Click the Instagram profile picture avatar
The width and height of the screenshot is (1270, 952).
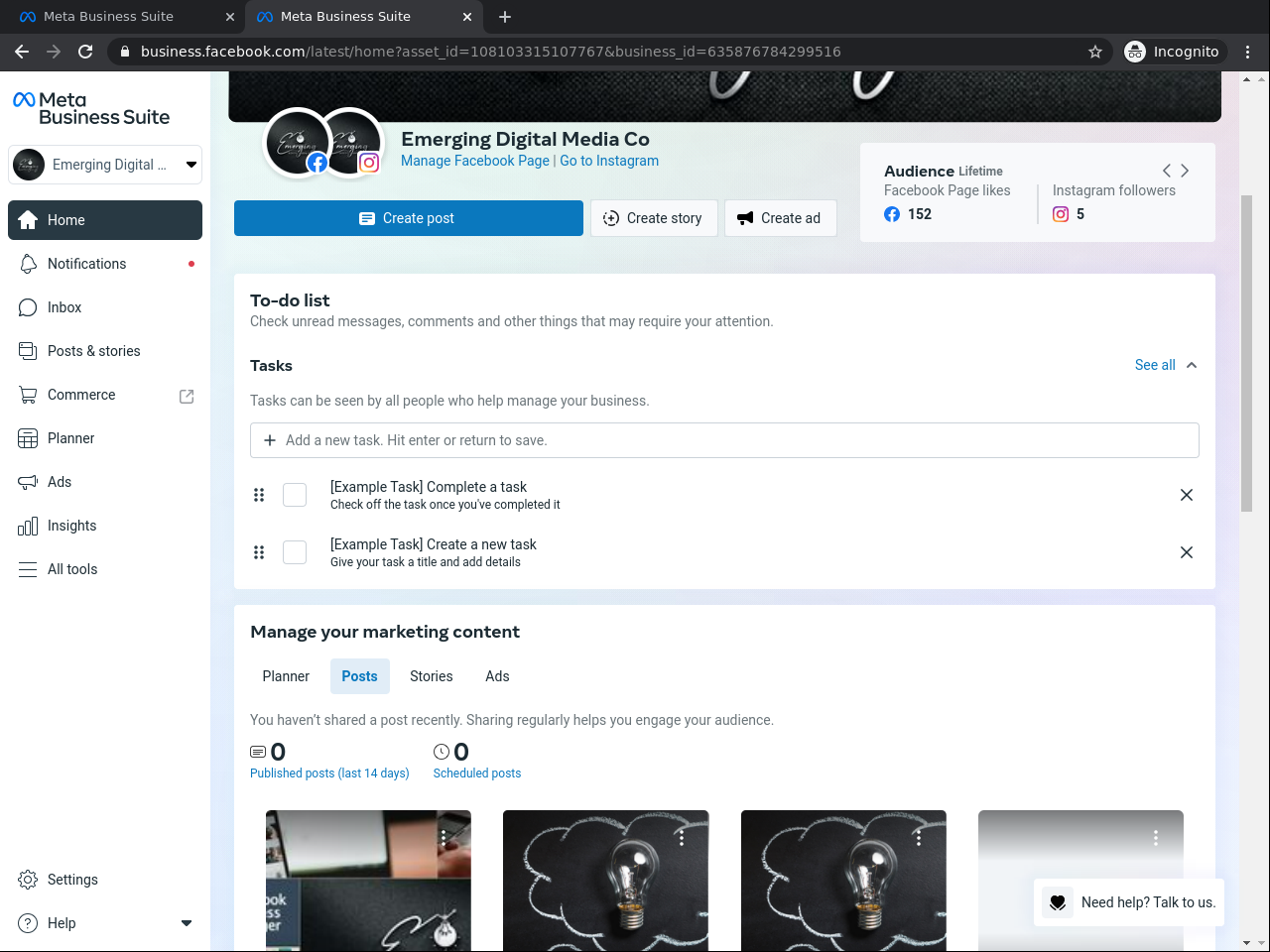click(x=351, y=143)
